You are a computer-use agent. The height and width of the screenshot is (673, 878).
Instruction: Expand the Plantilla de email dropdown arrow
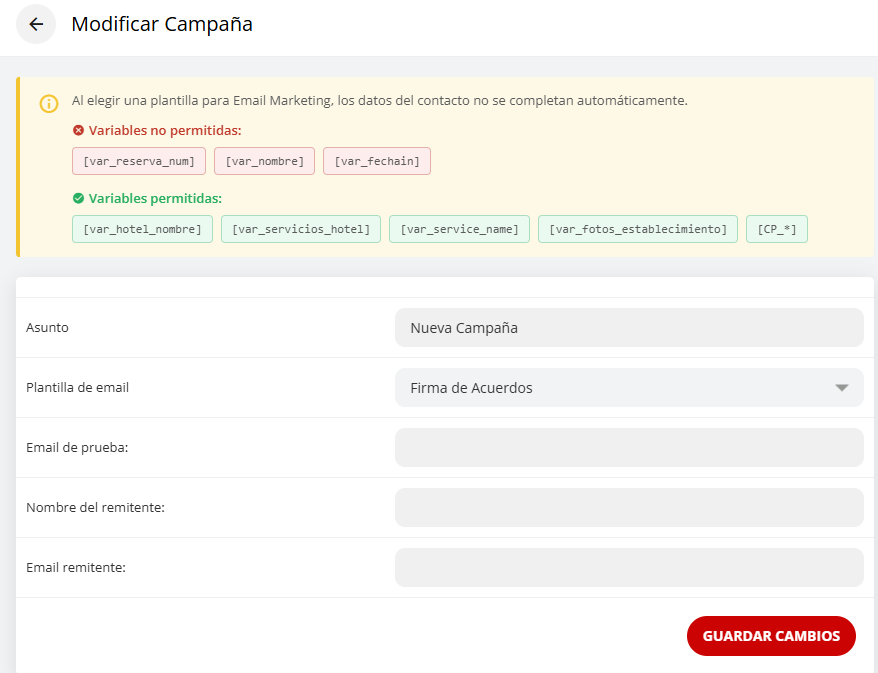[x=841, y=388]
